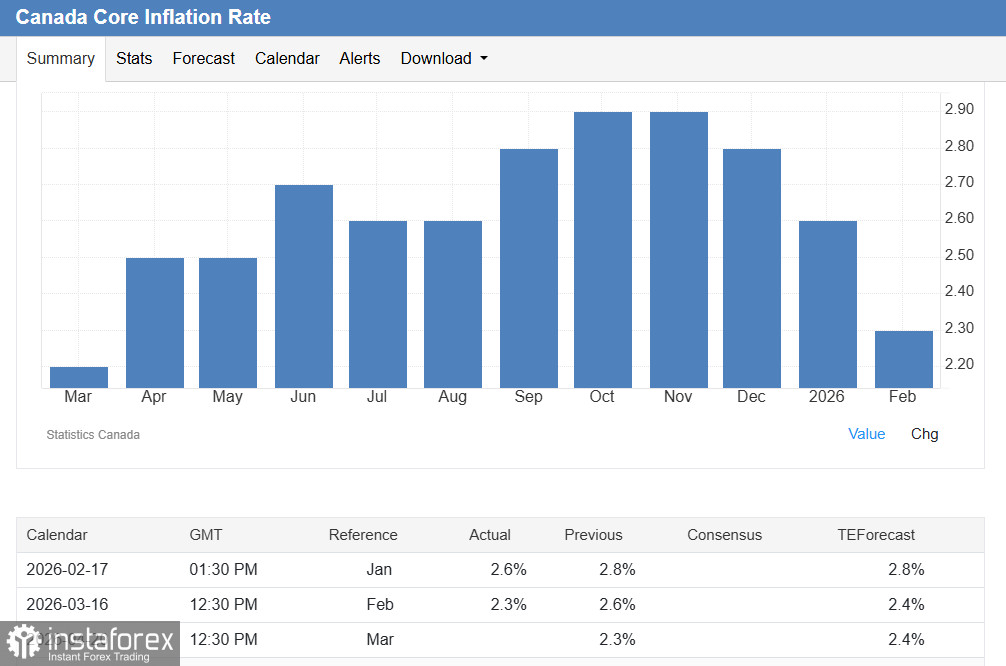The height and width of the screenshot is (666, 1006).
Task: Click the March bar in the chart
Action: coord(79,377)
